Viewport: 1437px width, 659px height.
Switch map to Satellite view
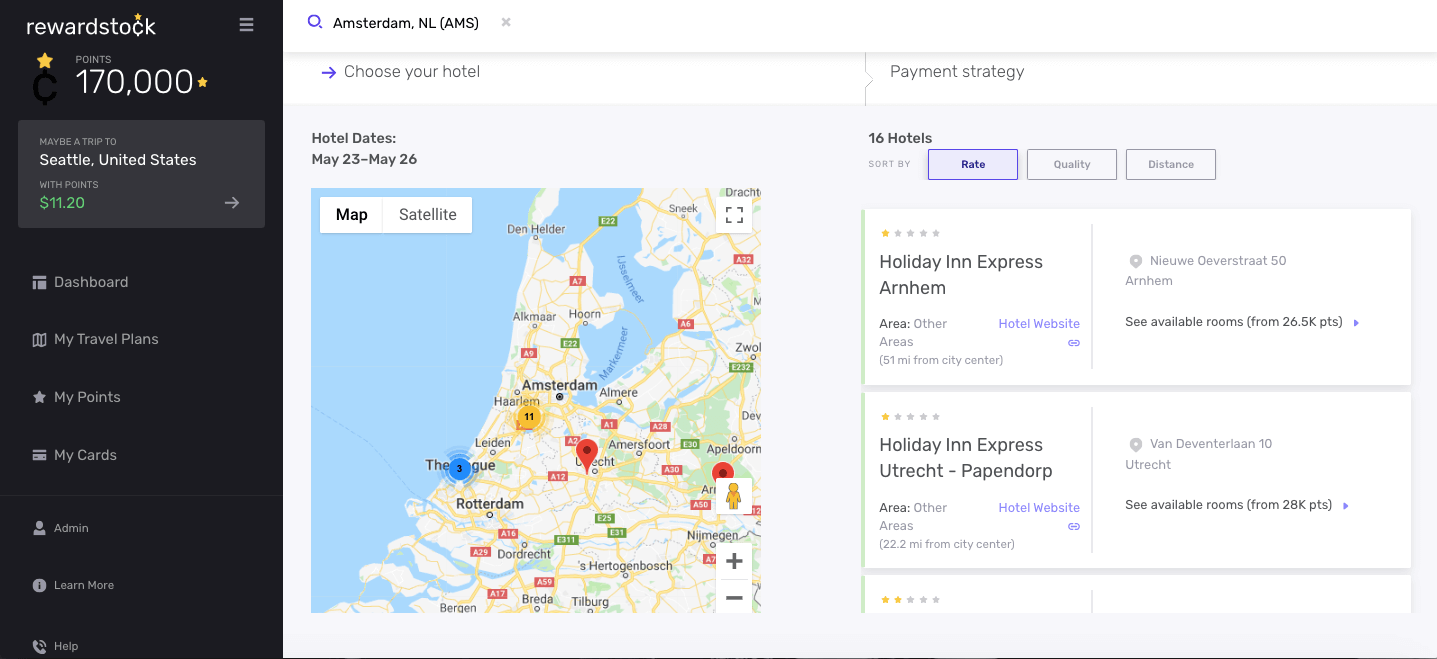point(428,214)
